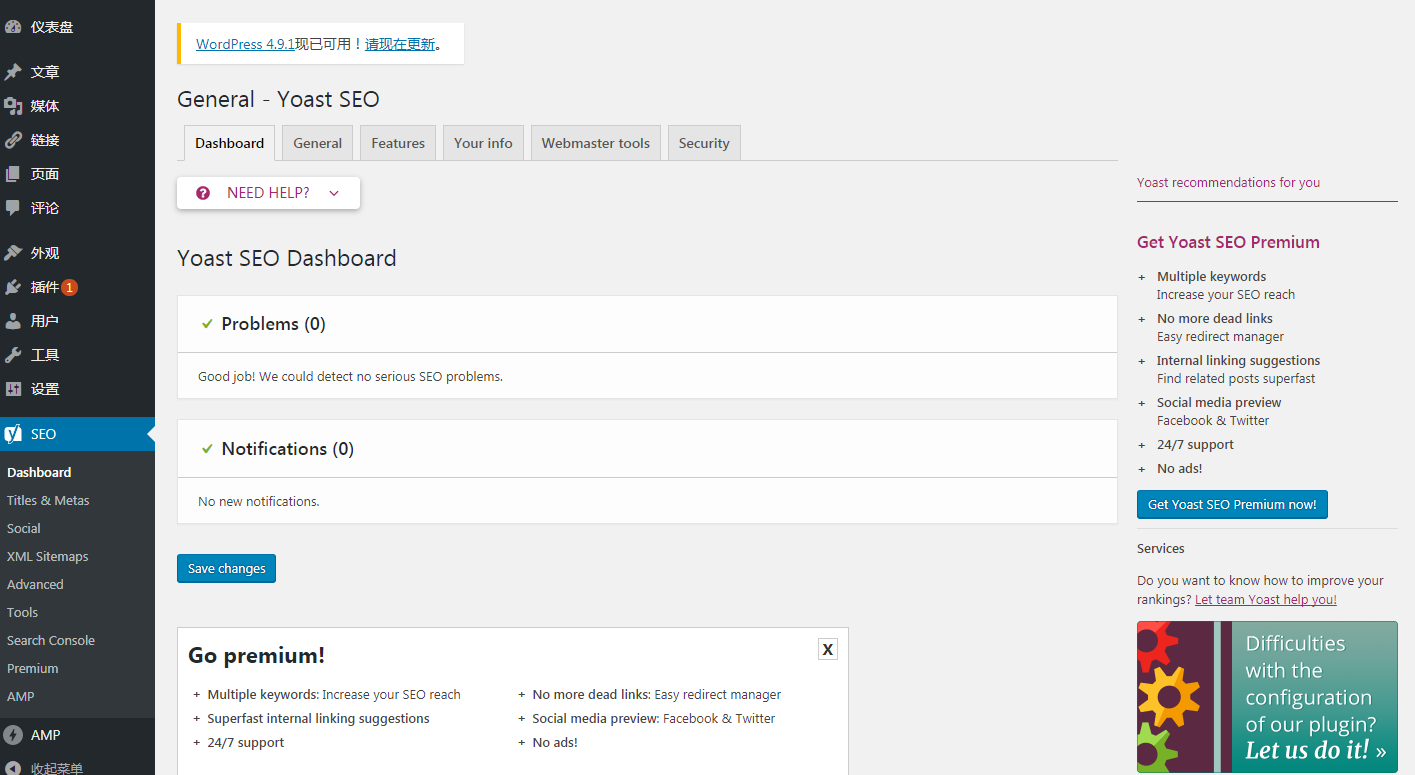Click the Yoast recommendations for you text

click(1228, 182)
